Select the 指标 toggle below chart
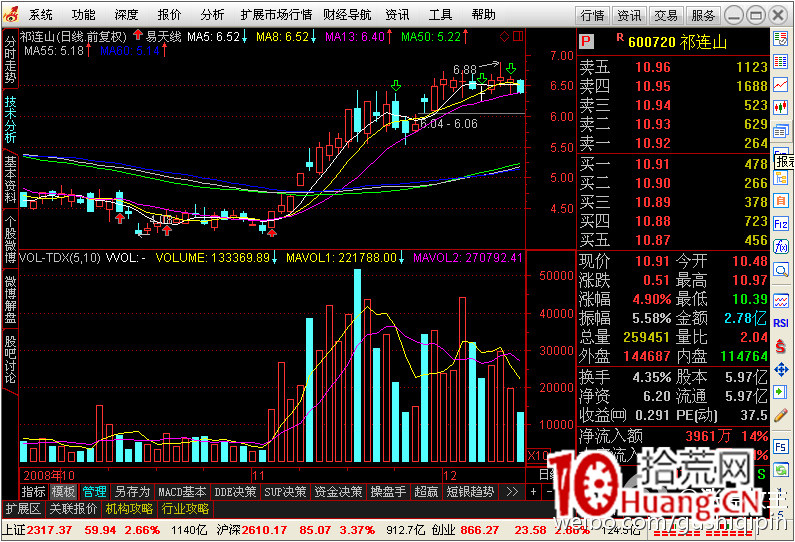795x542 pixels. coord(33,491)
